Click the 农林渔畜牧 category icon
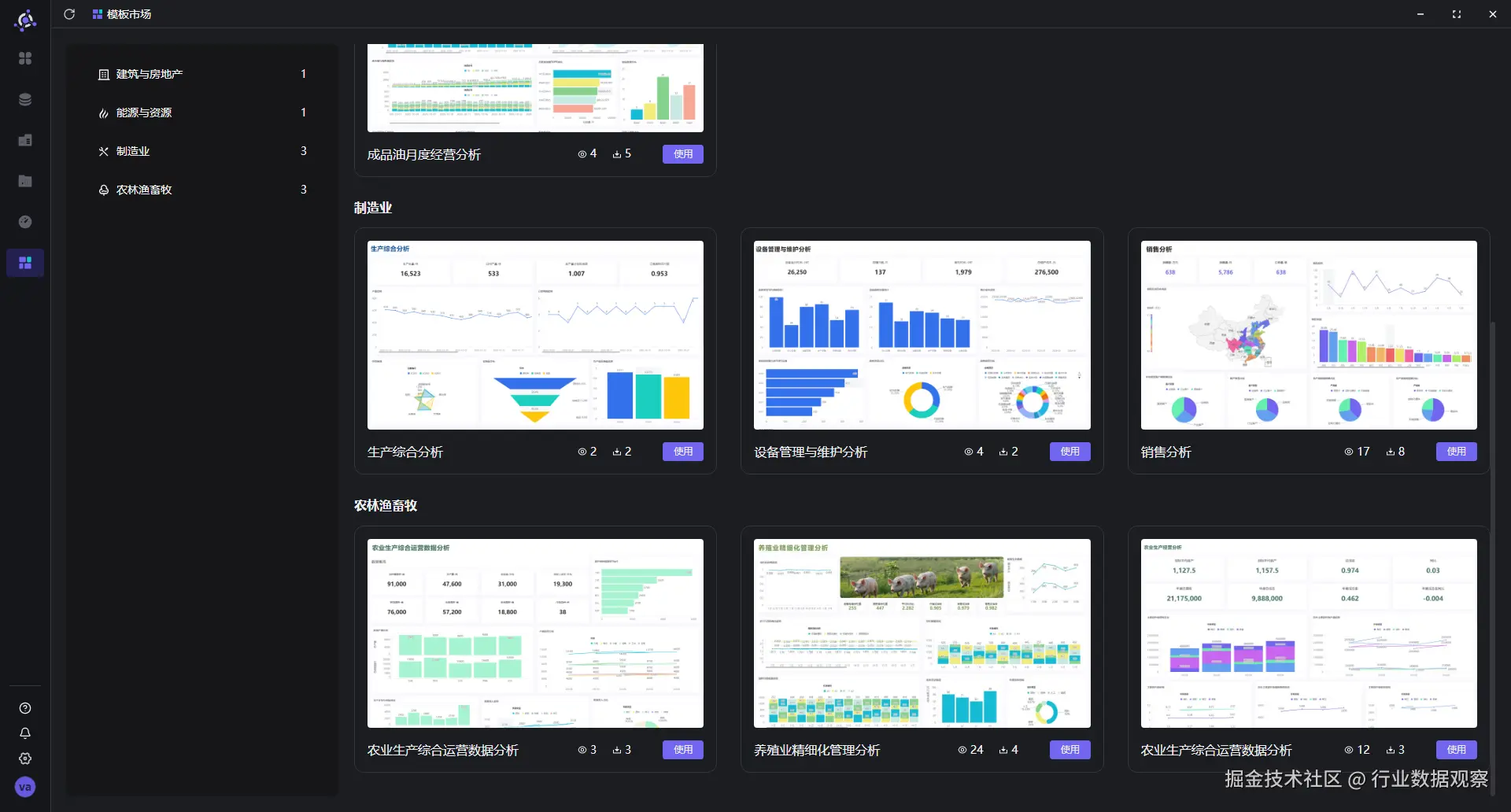Screen dimensions: 1511x812 pyautogui.click(x=104, y=190)
